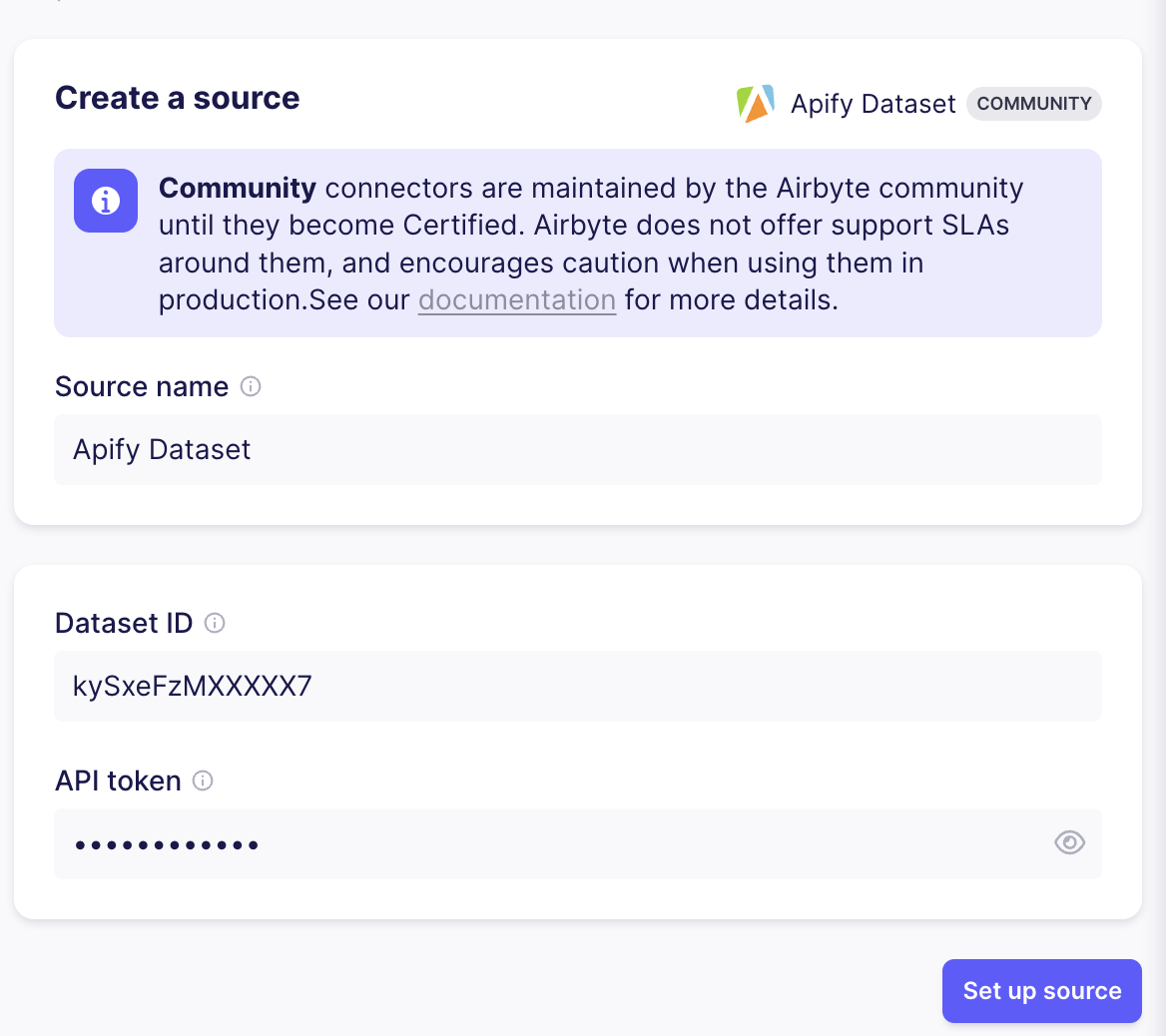Click the COMMUNITY badge label
1170x1036 pixels.
coord(1033,104)
